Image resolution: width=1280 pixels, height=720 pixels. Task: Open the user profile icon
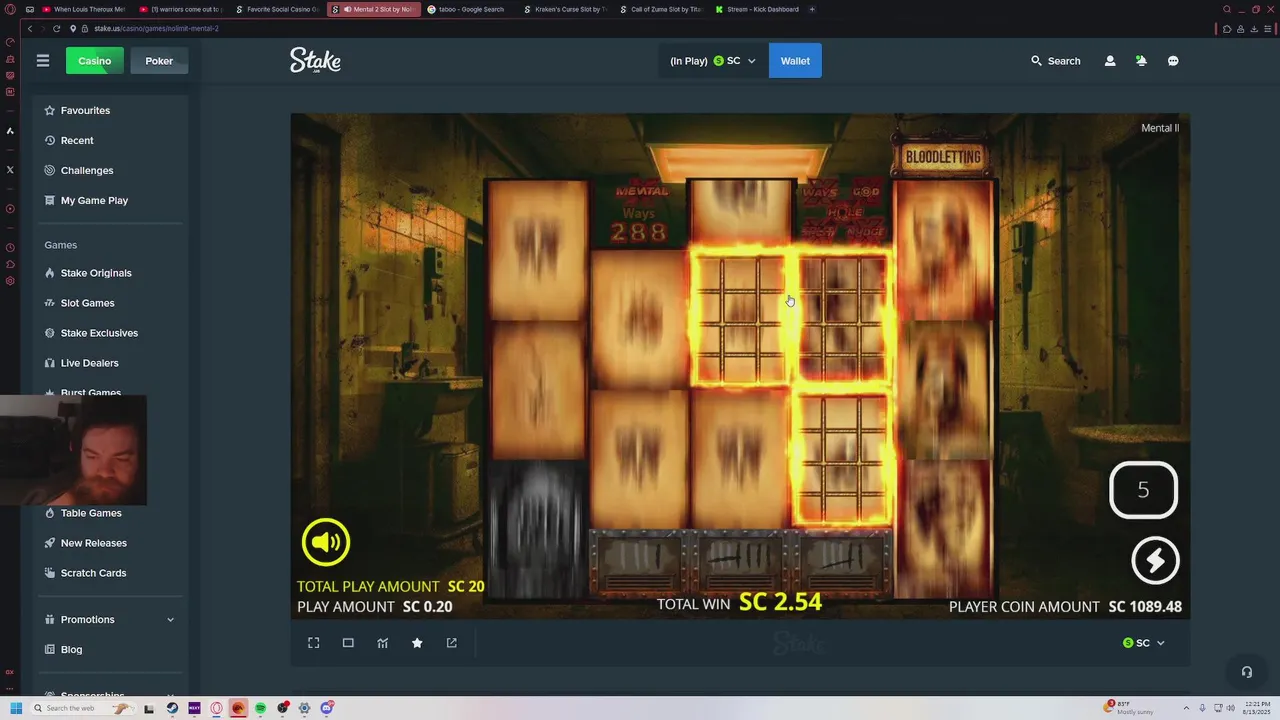click(1110, 61)
